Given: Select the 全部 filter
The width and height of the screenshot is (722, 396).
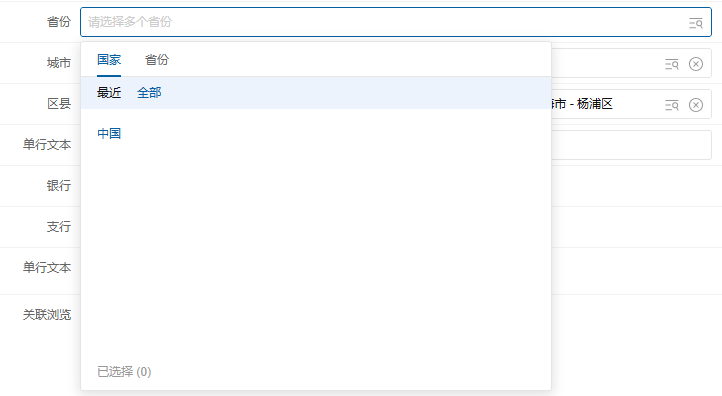Looking at the screenshot, I should 149,93.
